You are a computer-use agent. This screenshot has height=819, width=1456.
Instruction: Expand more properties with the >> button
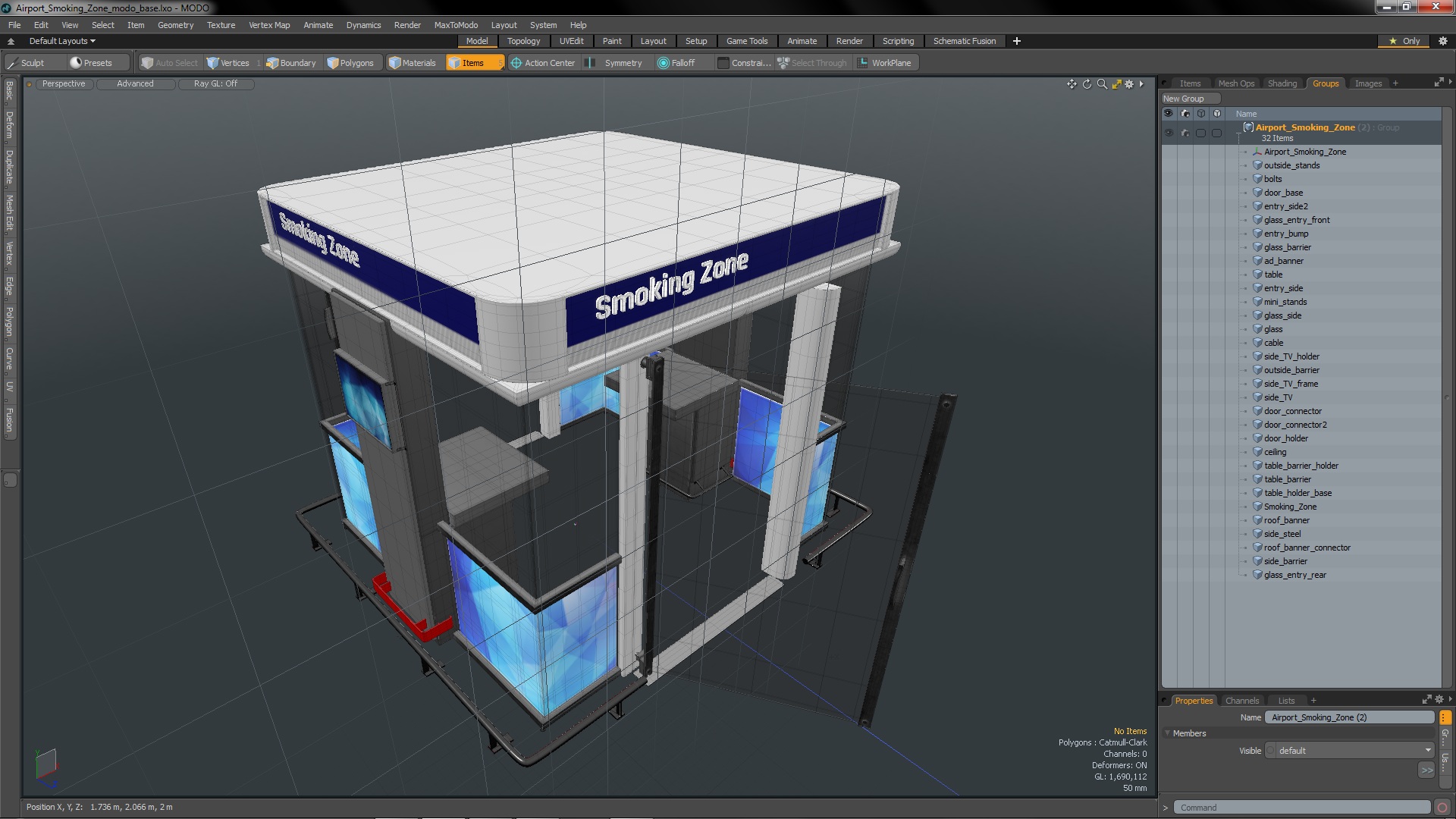(x=1426, y=770)
